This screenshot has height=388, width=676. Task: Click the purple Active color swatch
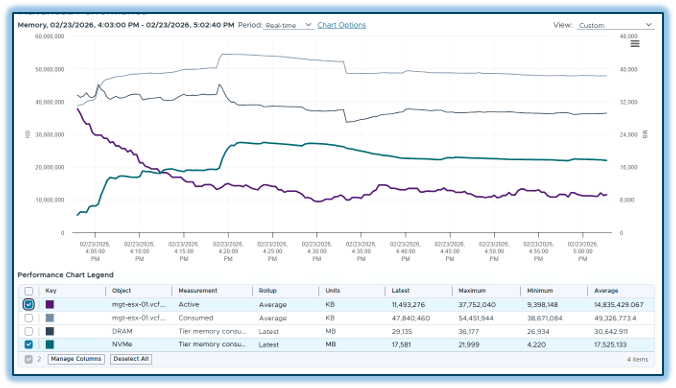click(50, 304)
